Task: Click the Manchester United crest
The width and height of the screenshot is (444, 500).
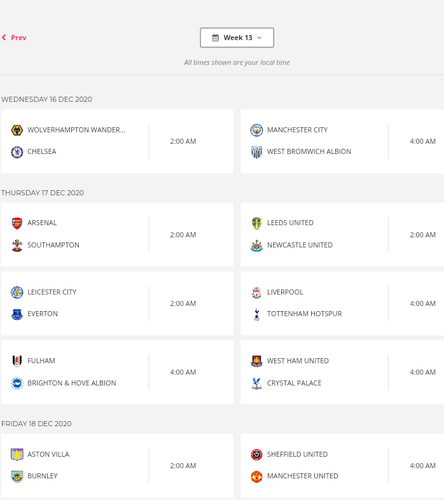Action: (x=257, y=476)
